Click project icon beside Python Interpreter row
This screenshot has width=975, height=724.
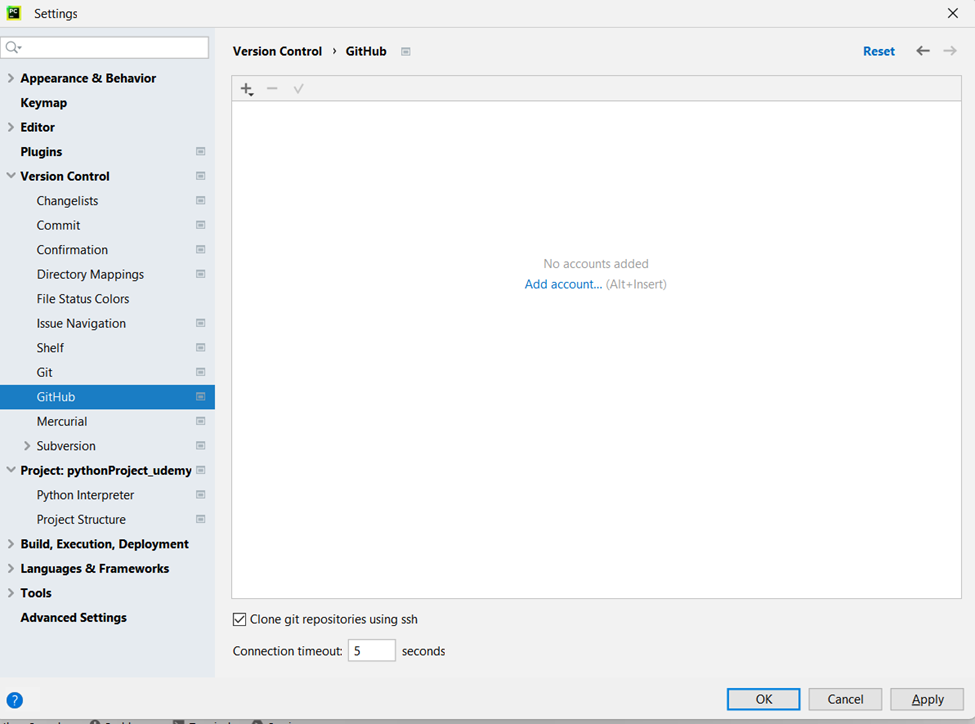tap(200, 494)
